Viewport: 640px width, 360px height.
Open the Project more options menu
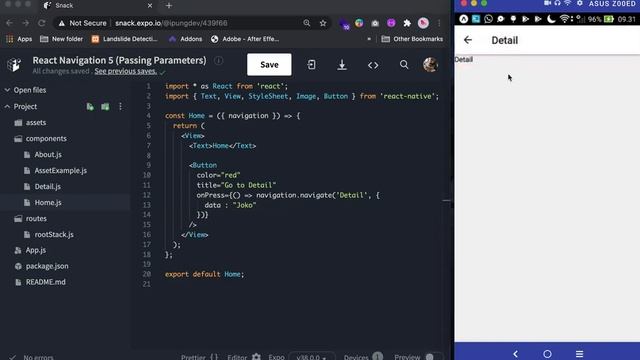tap(120, 107)
